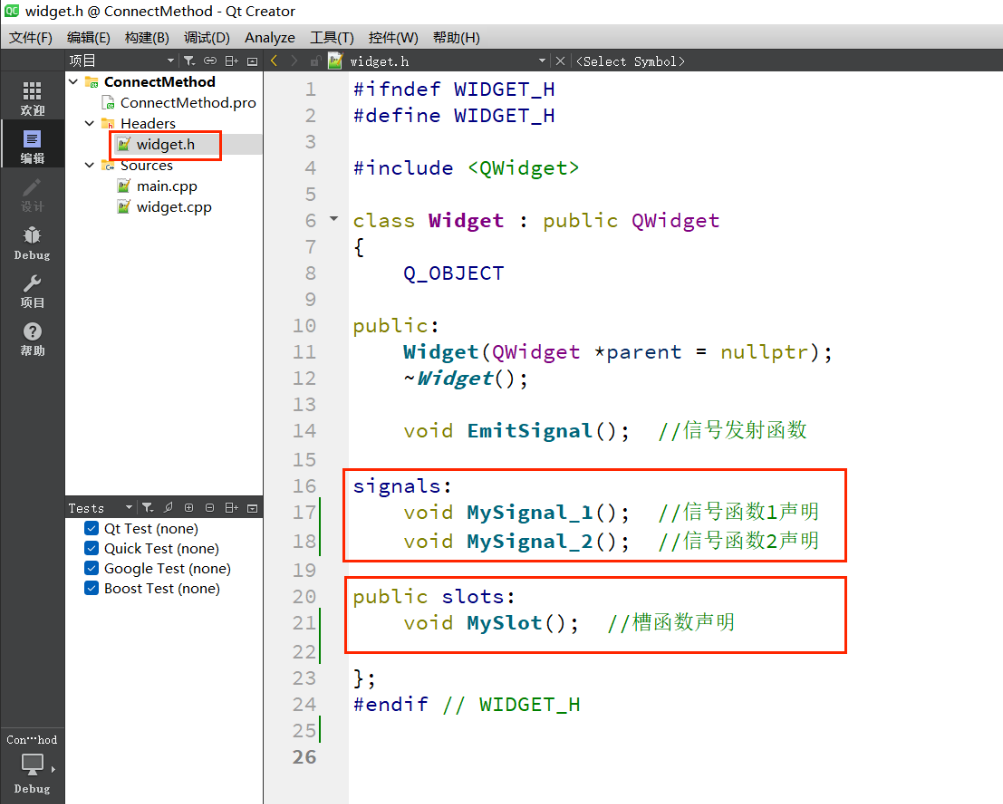This screenshot has width=1003, height=804.
Task: Select main.cpp in Sources folder
Action: point(166,186)
